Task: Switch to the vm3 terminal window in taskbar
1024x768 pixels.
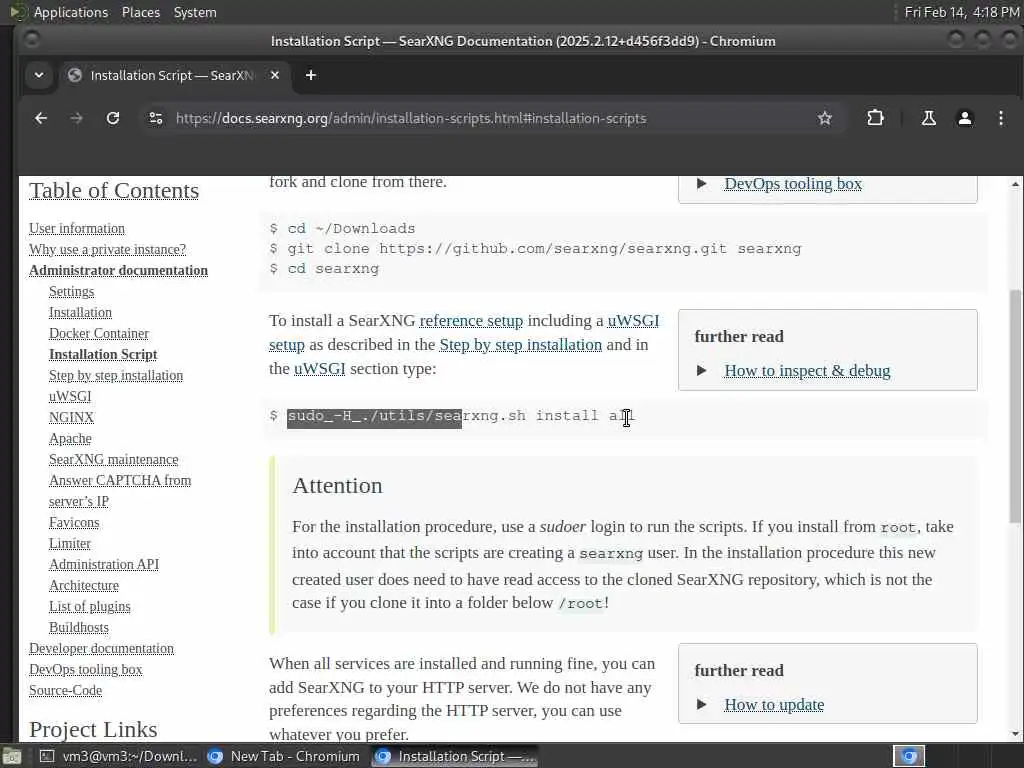Action: 118,756
